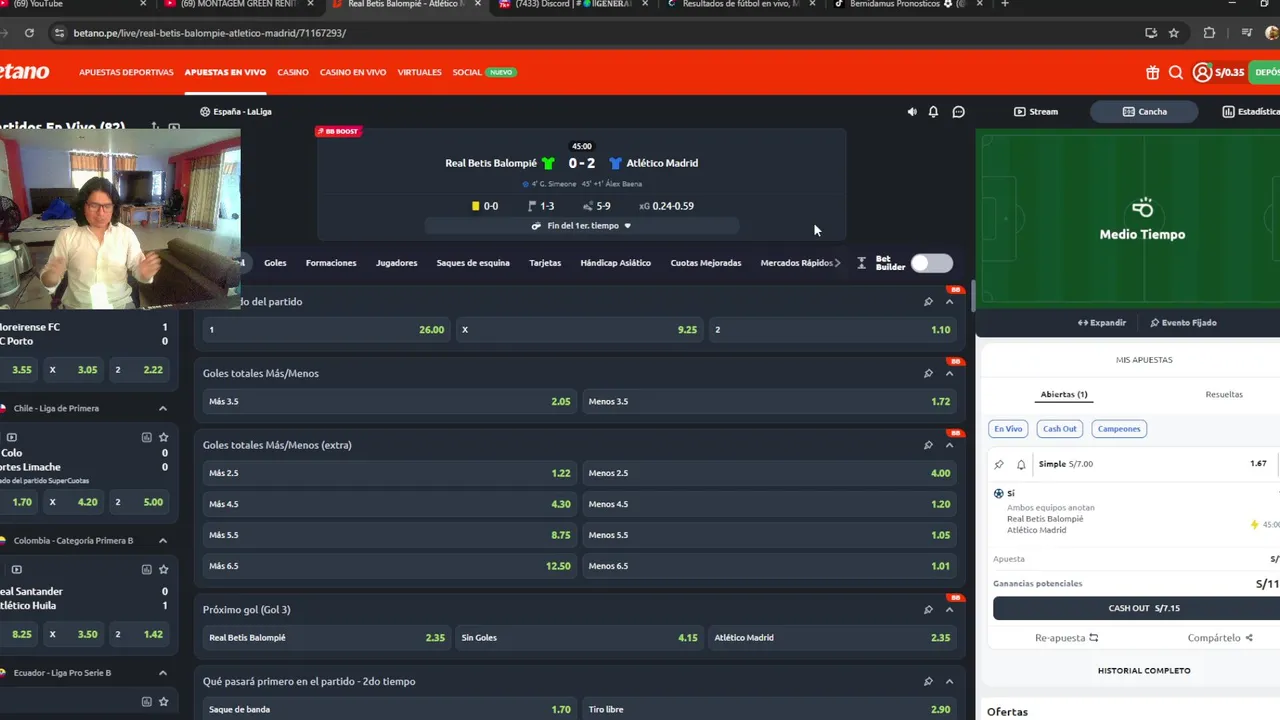This screenshot has width=1280, height=720.
Task: Open Historial Completo link
Action: click(x=1144, y=671)
